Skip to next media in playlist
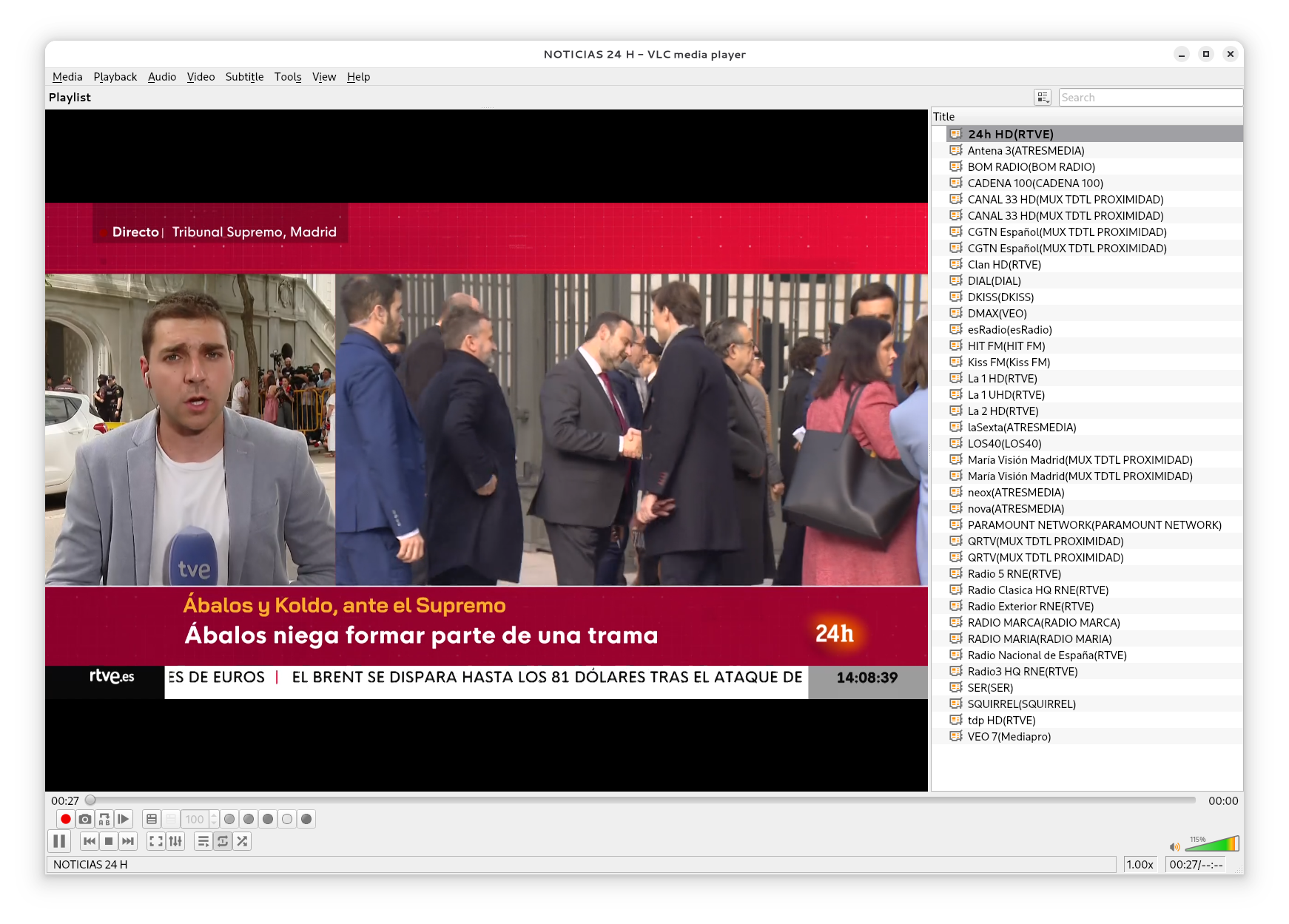This screenshot has height=924, width=1289. pyautogui.click(x=128, y=841)
